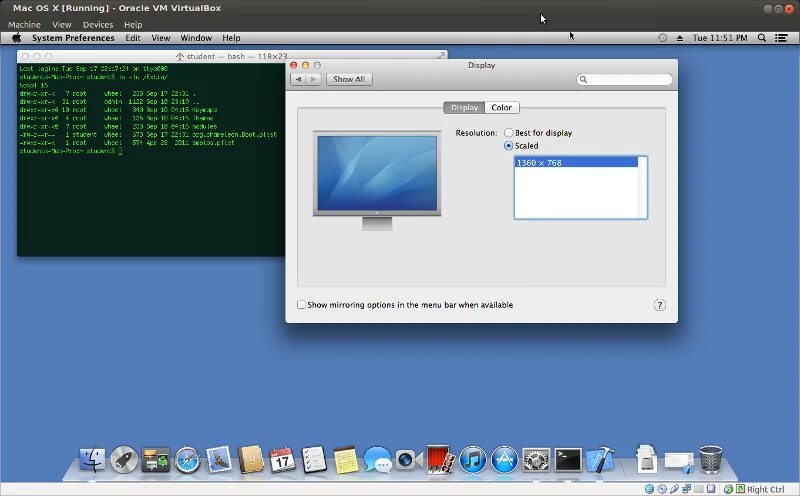Viewport: 800px width, 496px height.
Task: Open Spotlight magnifier in menu bar
Action: [762, 38]
